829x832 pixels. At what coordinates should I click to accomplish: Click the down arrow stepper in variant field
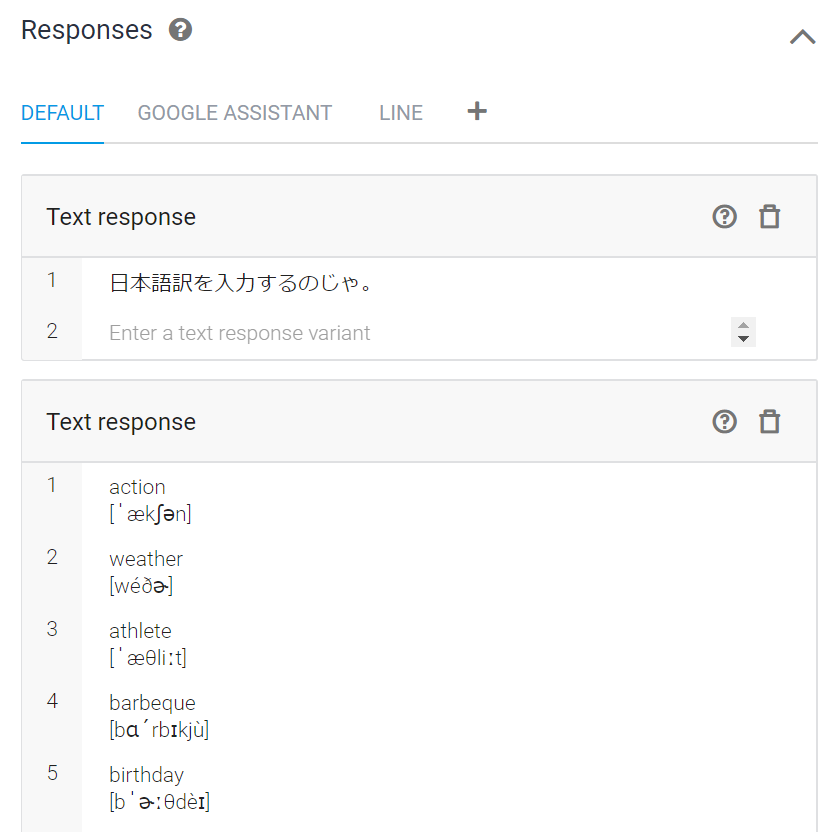tap(743, 339)
